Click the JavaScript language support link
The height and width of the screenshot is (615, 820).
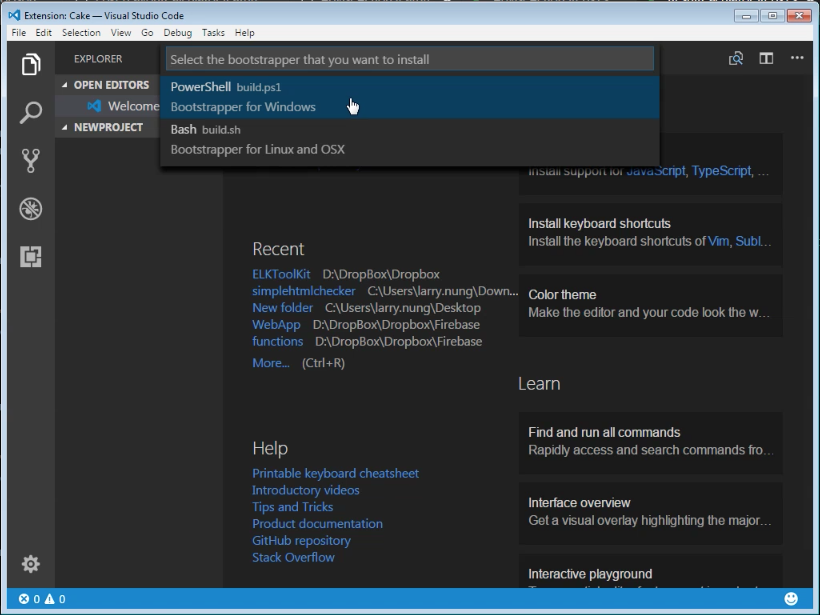pos(656,171)
